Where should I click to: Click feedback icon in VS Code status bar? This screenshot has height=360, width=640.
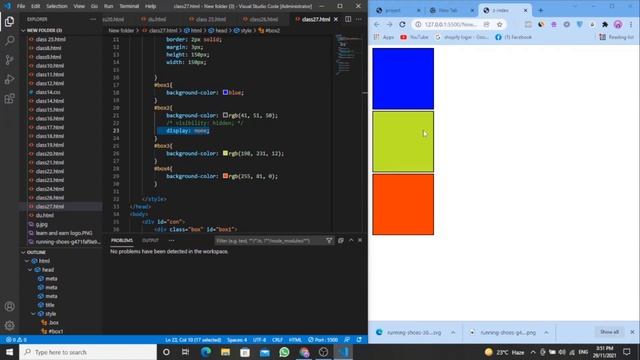click(347, 340)
